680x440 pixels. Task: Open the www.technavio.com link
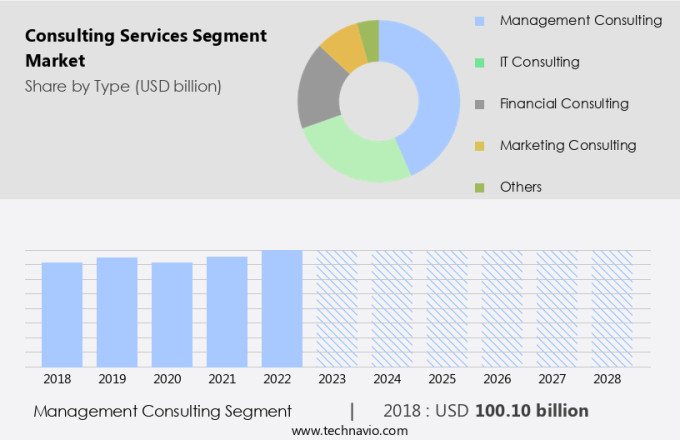tap(349, 430)
